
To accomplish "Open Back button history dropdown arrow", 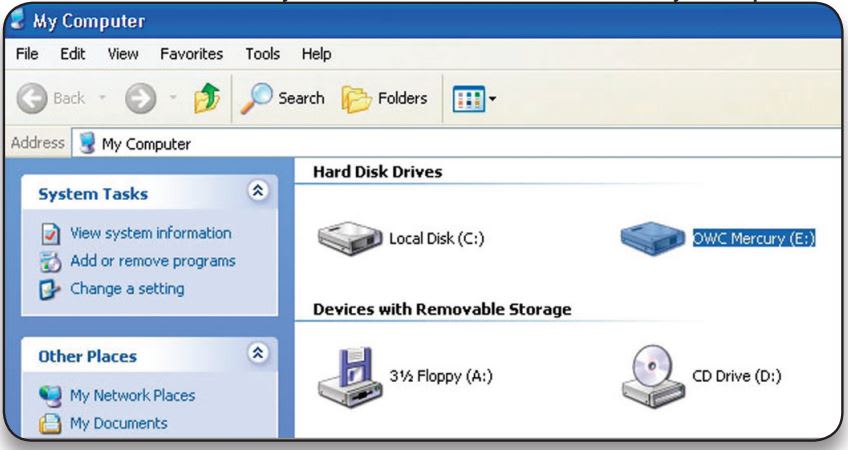I will pos(102,98).
